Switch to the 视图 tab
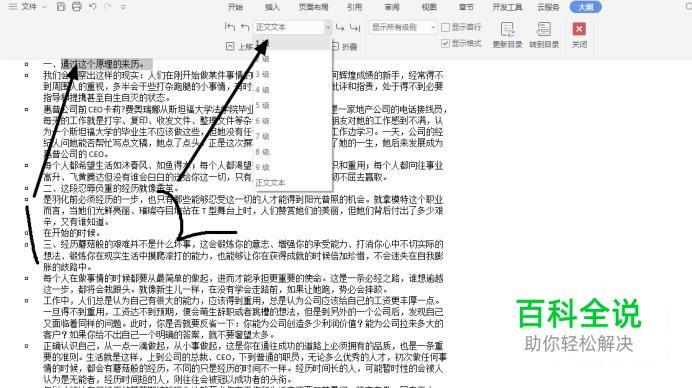Viewport: 692px width, 388px height. [429, 7]
